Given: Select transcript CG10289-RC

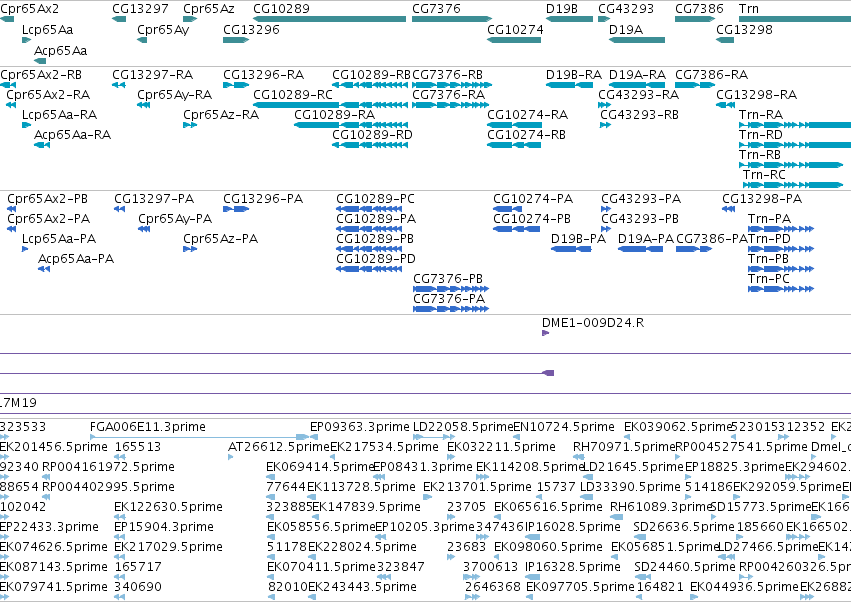Looking at the screenshot, I should pyautogui.click(x=293, y=95).
